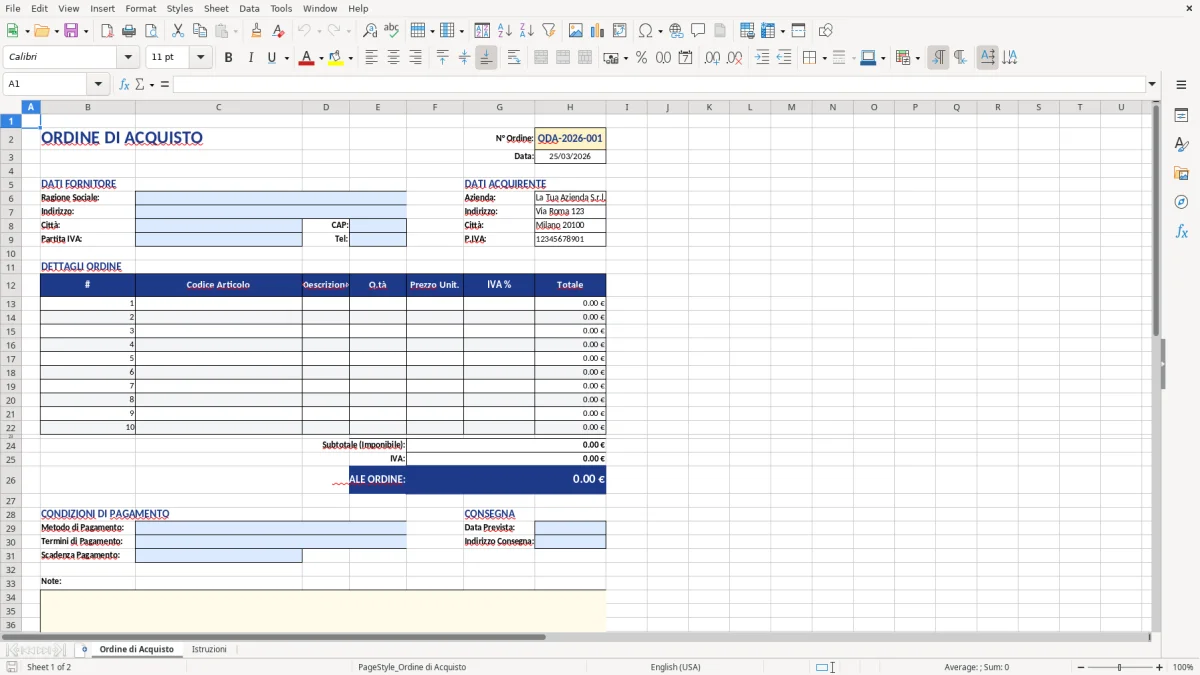Export directly as PDF

[107, 31]
